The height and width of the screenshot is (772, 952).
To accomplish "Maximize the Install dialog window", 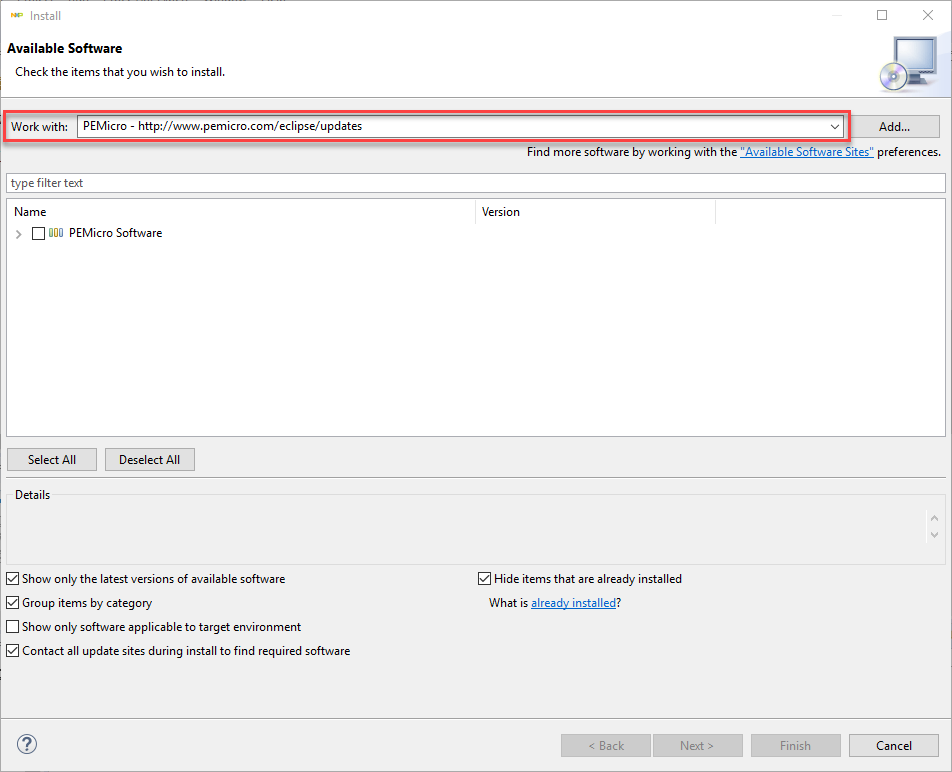I will [x=882, y=15].
